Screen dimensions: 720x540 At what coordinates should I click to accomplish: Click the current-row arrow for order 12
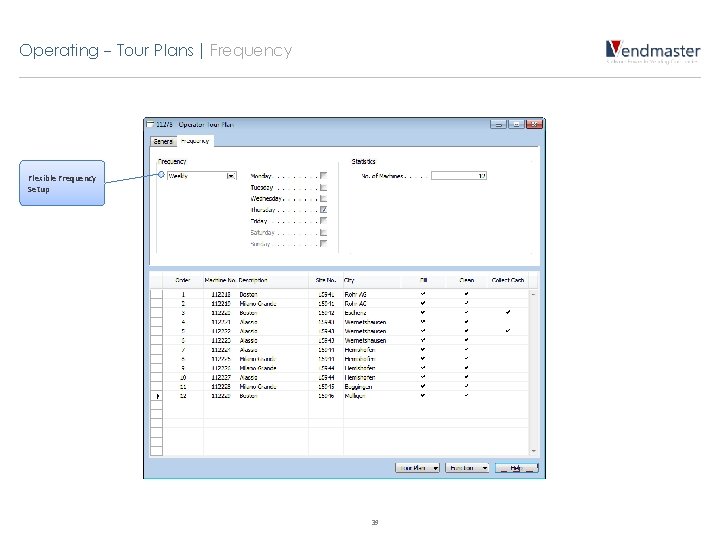157,396
